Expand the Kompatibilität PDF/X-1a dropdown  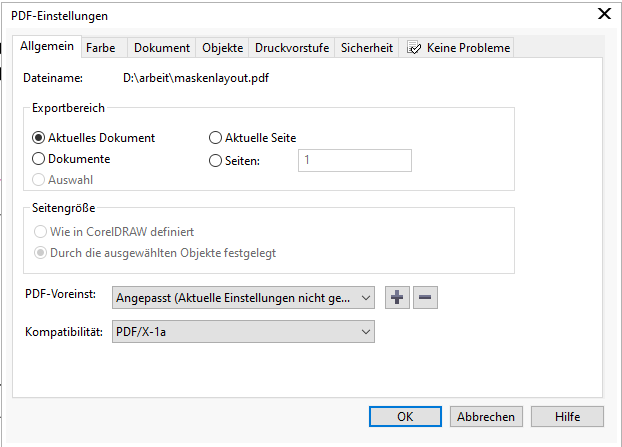click(x=243, y=332)
